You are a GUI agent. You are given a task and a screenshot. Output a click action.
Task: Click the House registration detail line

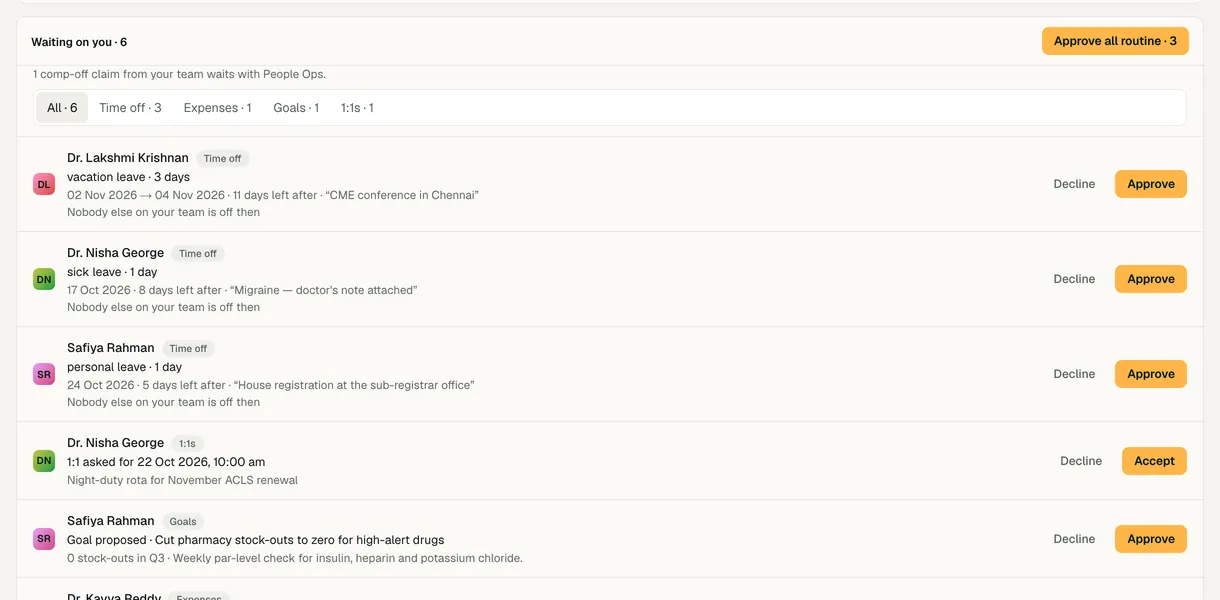click(271, 385)
